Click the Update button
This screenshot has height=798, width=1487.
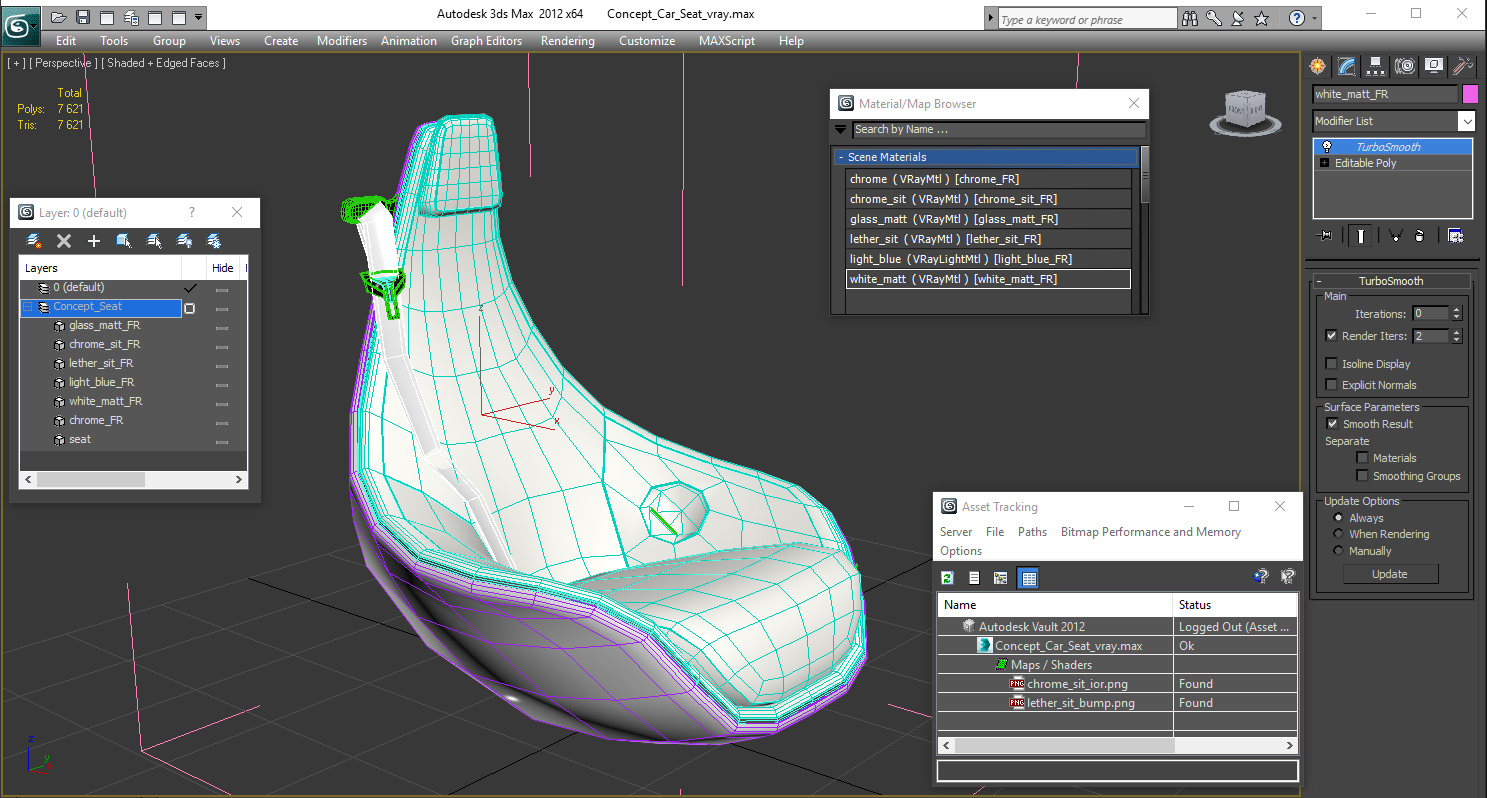[x=1390, y=574]
